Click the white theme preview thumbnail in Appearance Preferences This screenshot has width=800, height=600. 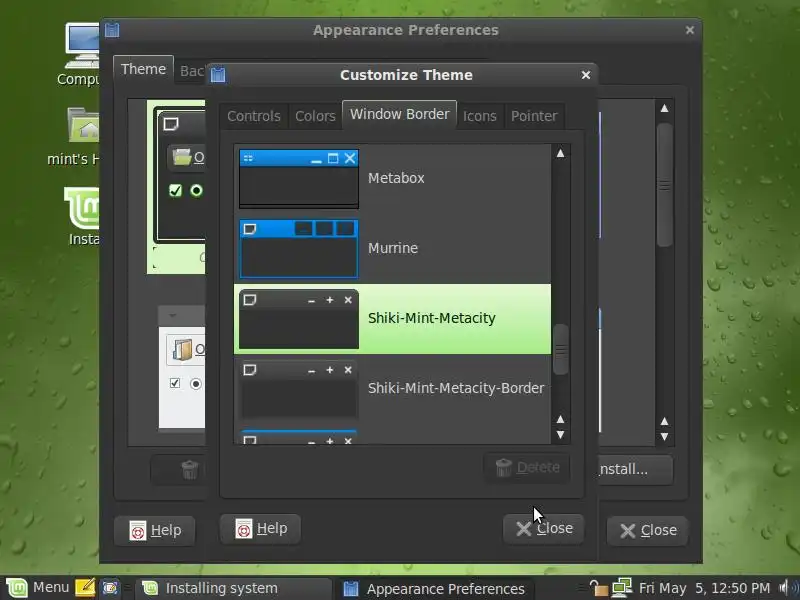point(182,367)
